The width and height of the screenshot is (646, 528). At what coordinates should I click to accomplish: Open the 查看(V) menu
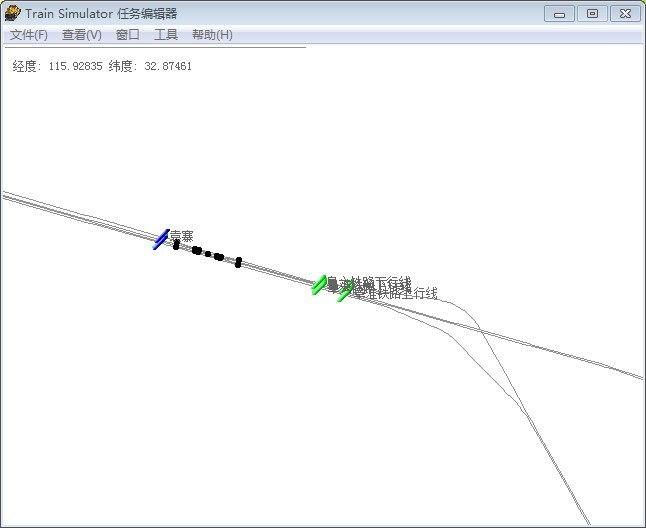81,35
